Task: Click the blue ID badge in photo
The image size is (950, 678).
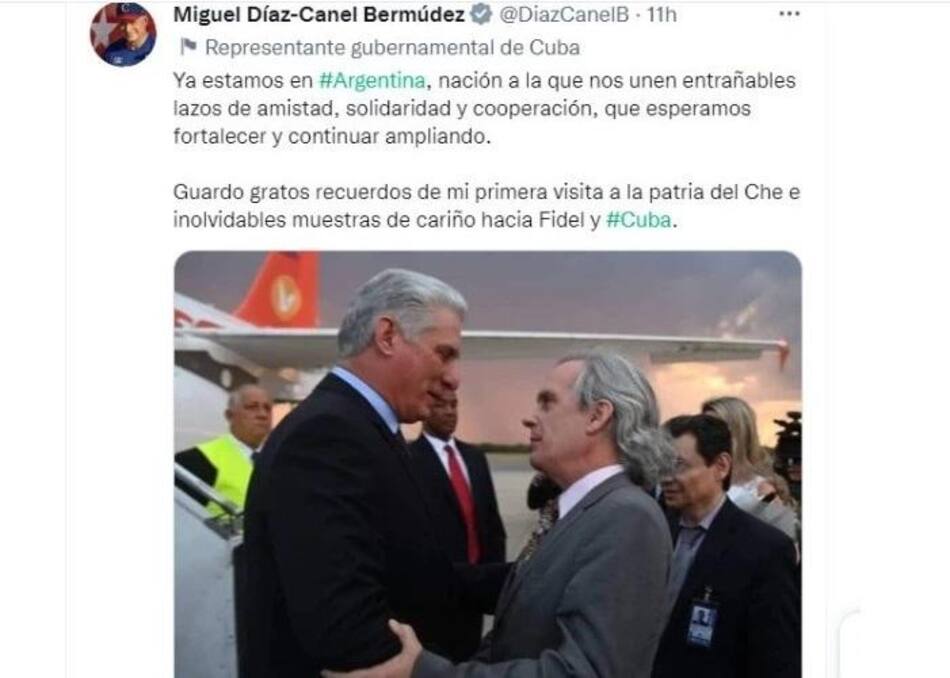Action: 702,623
